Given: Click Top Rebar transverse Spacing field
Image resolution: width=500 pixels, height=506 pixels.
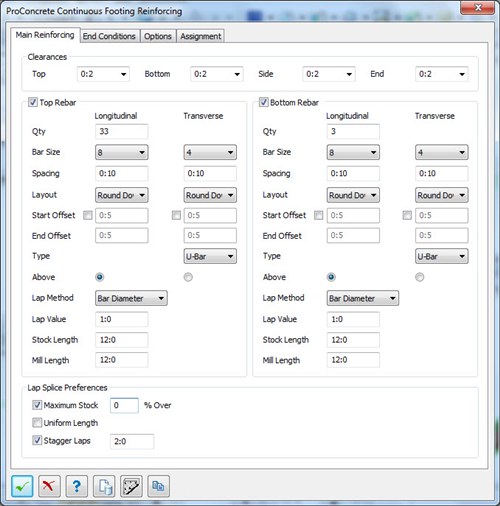Looking at the screenshot, I should [210, 173].
